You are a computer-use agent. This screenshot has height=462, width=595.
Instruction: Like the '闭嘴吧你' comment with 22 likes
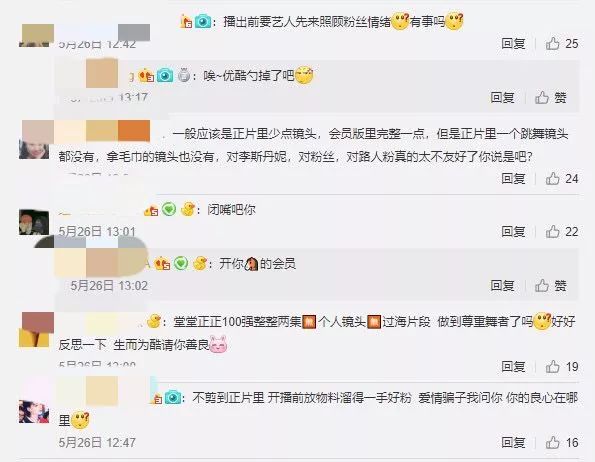click(x=552, y=231)
